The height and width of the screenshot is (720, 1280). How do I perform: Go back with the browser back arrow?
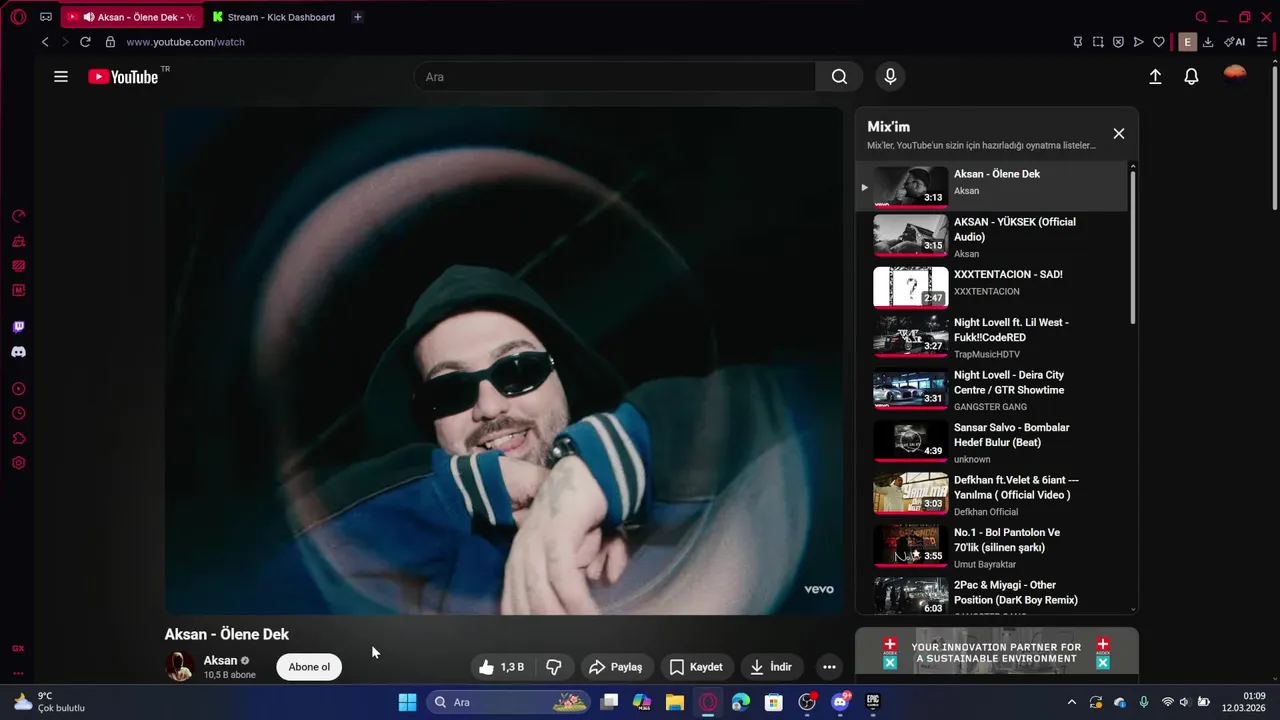[45, 42]
